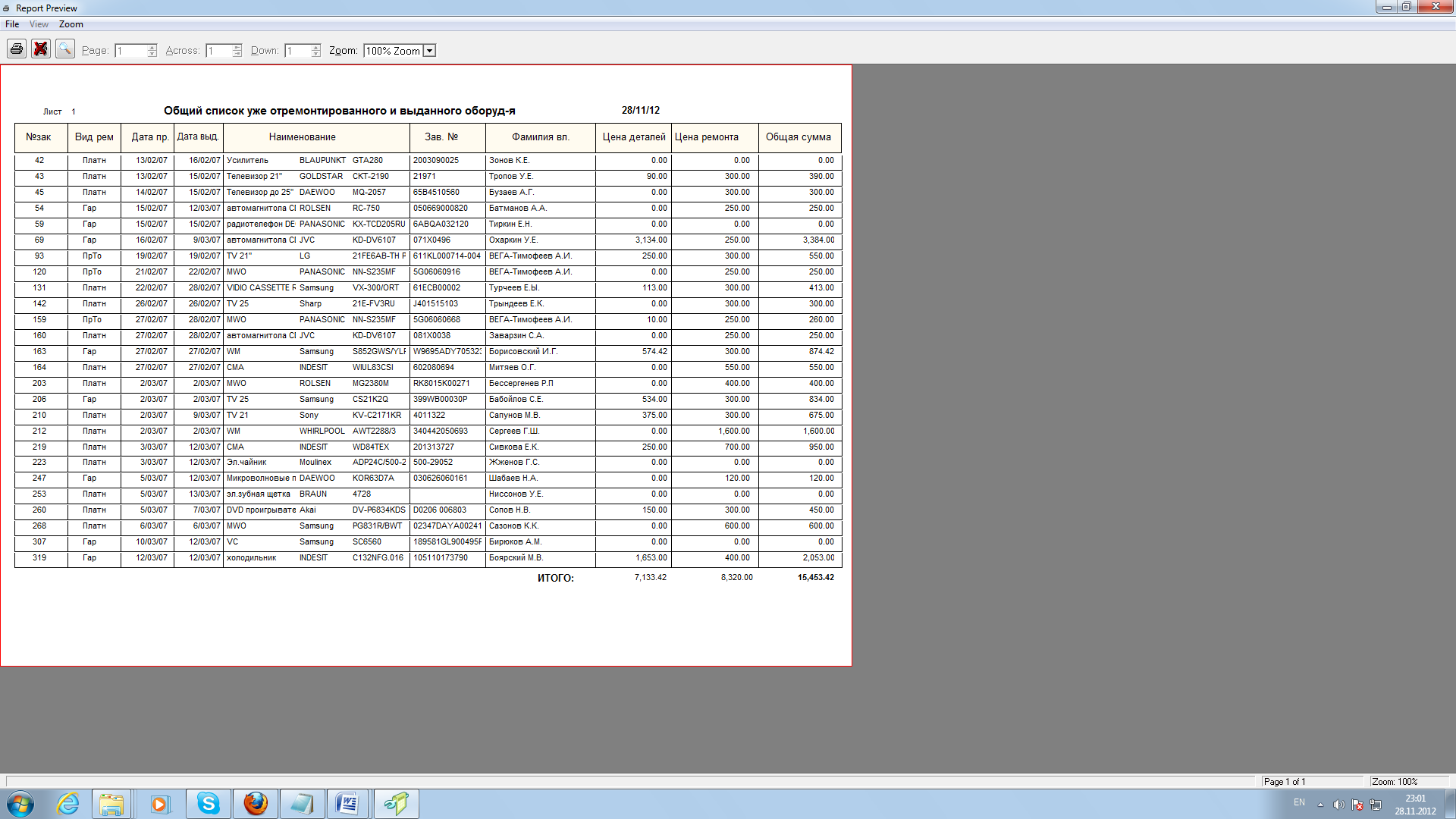Open the File menu
Image resolution: width=1456 pixels, height=819 pixels.
pyautogui.click(x=12, y=24)
